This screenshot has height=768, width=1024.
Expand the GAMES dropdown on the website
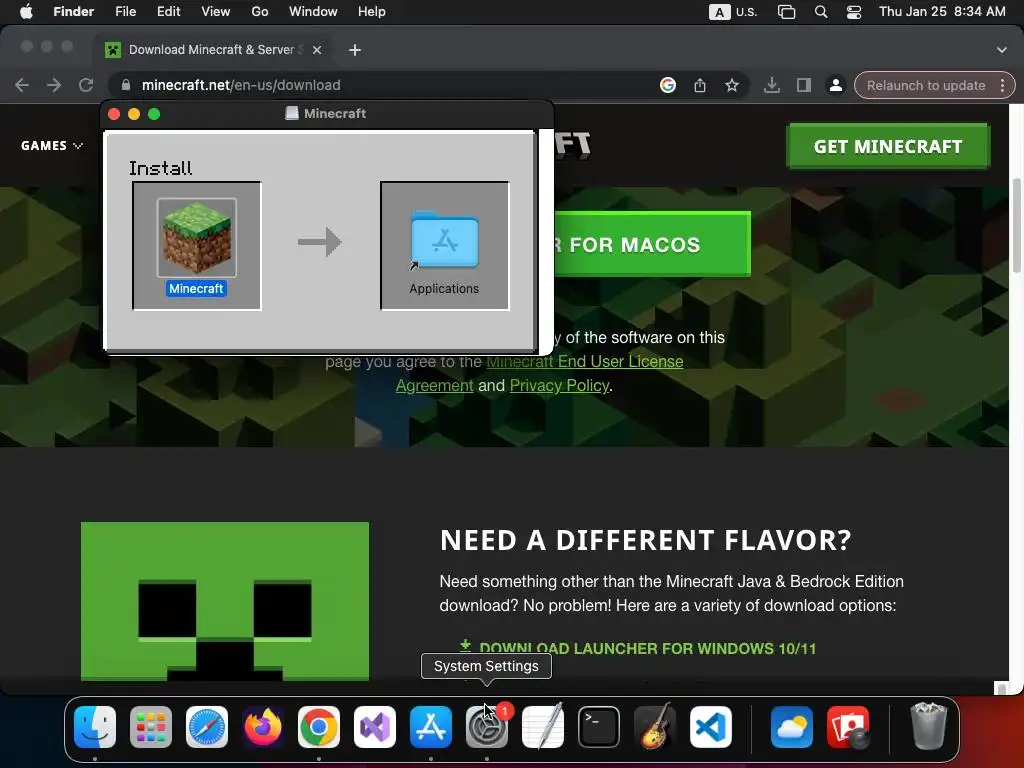tap(52, 146)
